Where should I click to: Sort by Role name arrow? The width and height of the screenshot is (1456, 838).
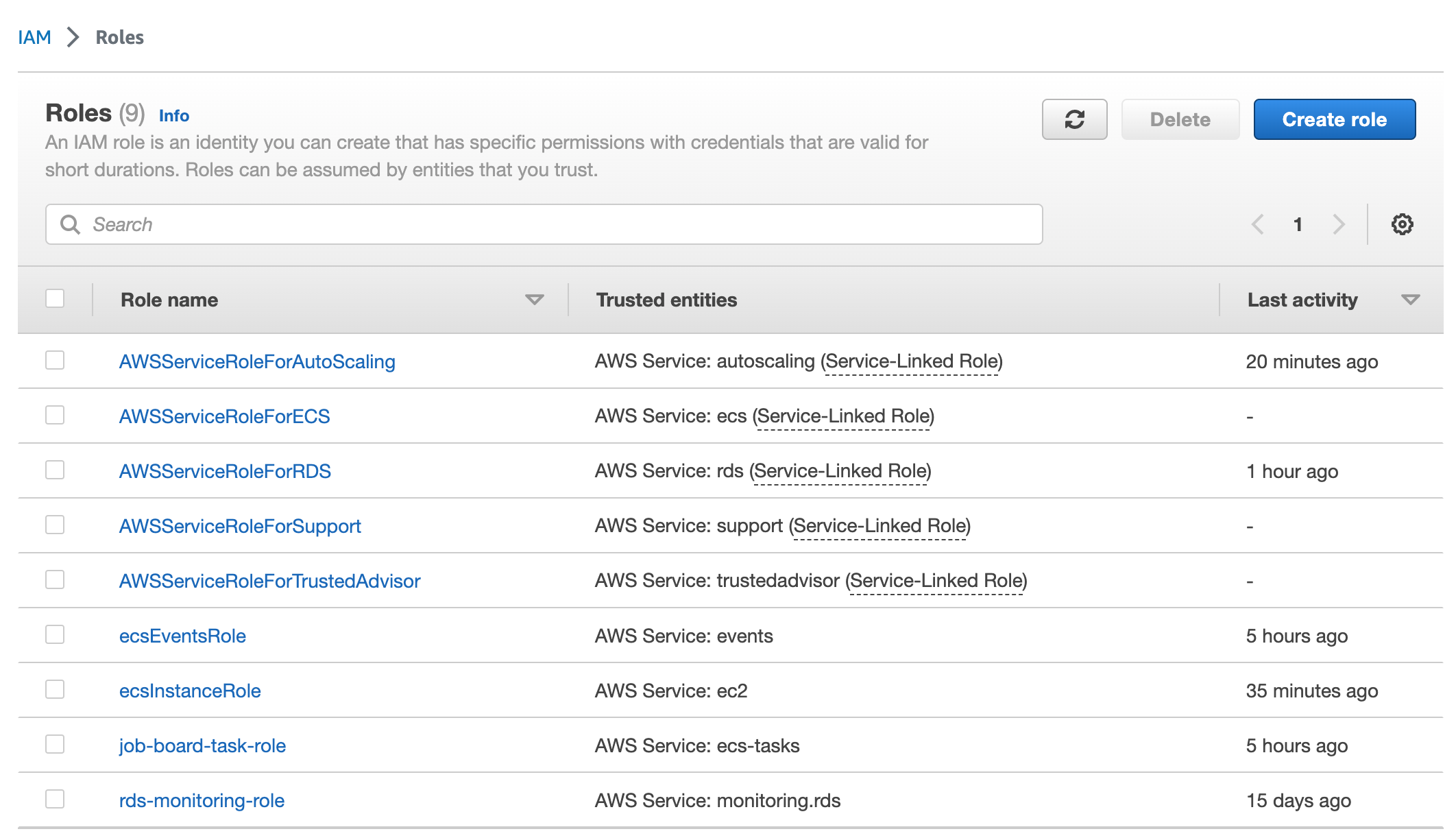click(534, 300)
